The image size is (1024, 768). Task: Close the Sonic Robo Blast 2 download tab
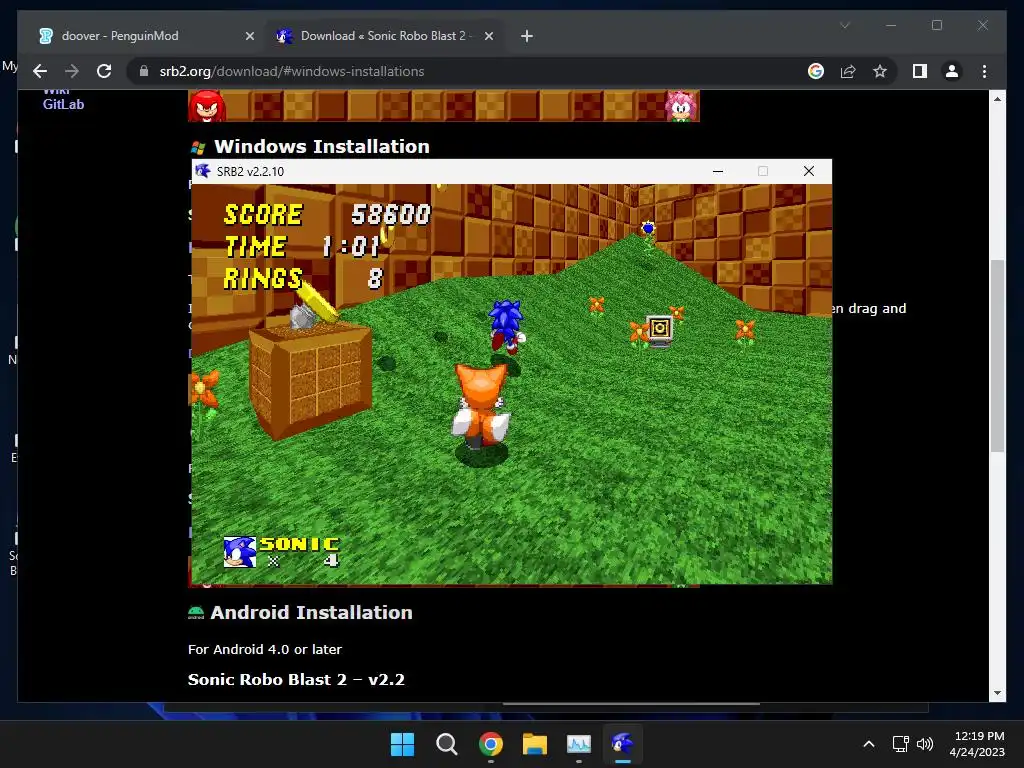pyautogui.click(x=488, y=36)
